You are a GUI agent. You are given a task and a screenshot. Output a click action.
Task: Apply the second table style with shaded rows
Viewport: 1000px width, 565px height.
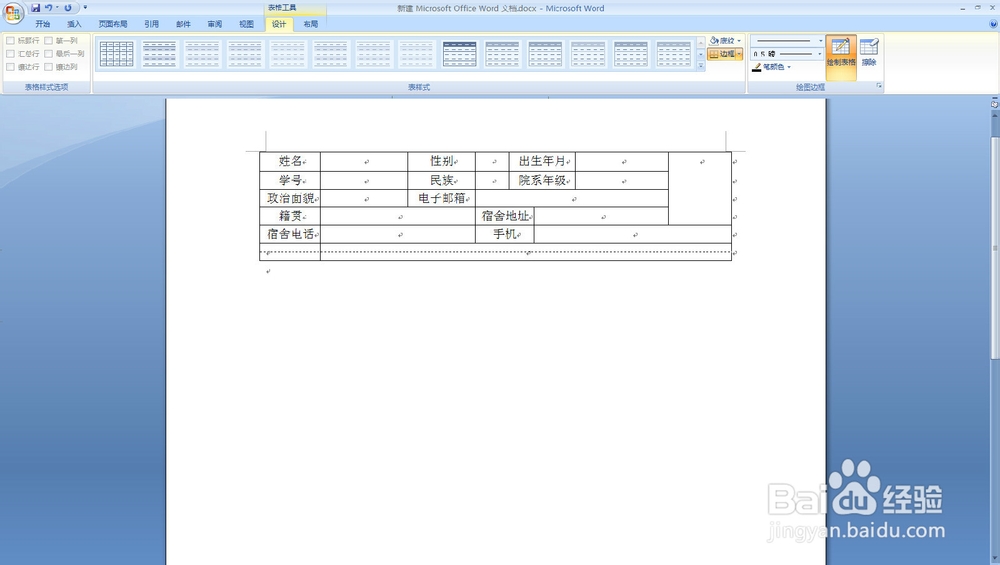tap(159, 54)
